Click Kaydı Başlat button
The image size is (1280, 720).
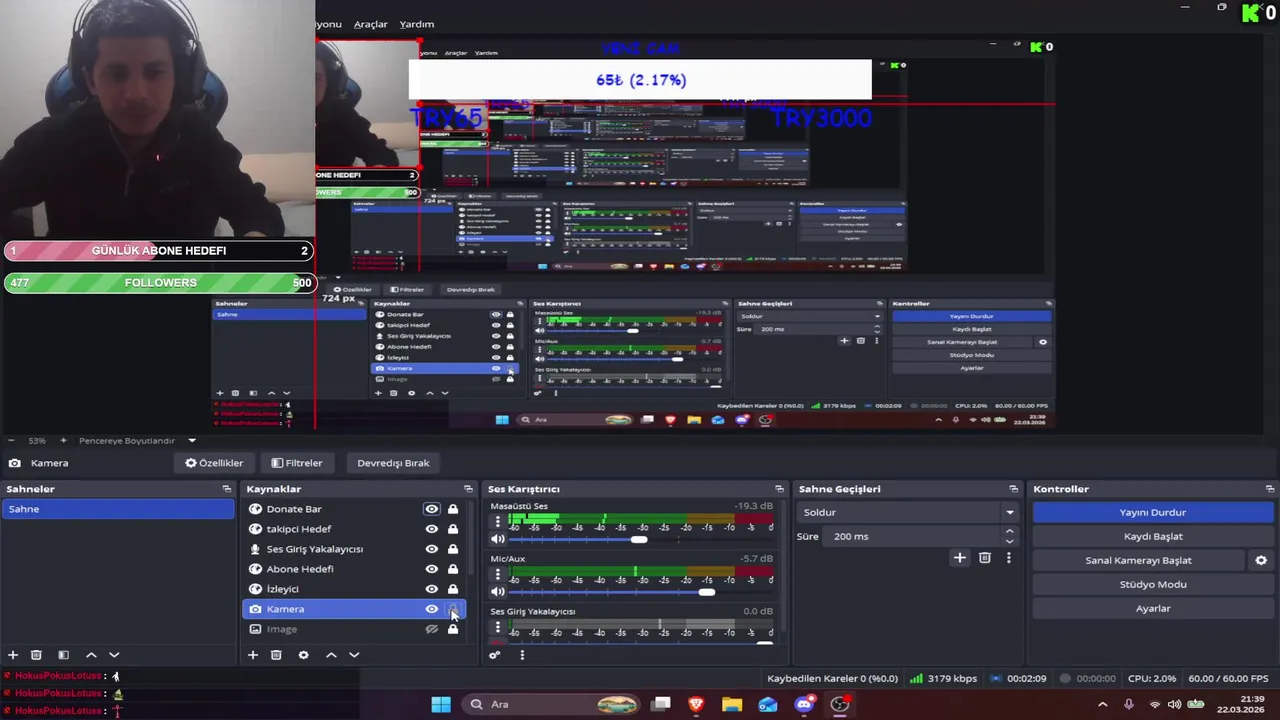click(x=1152, y=536)
